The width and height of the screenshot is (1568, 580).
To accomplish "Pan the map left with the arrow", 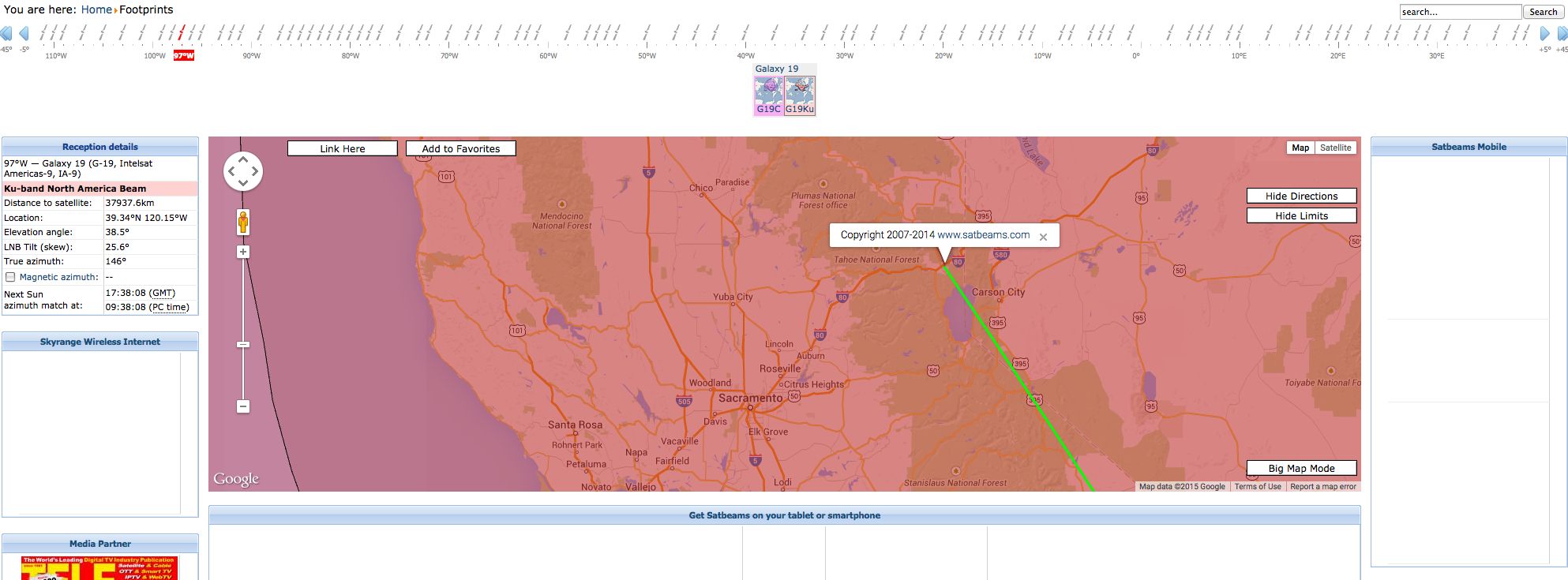I will point(231,171).
